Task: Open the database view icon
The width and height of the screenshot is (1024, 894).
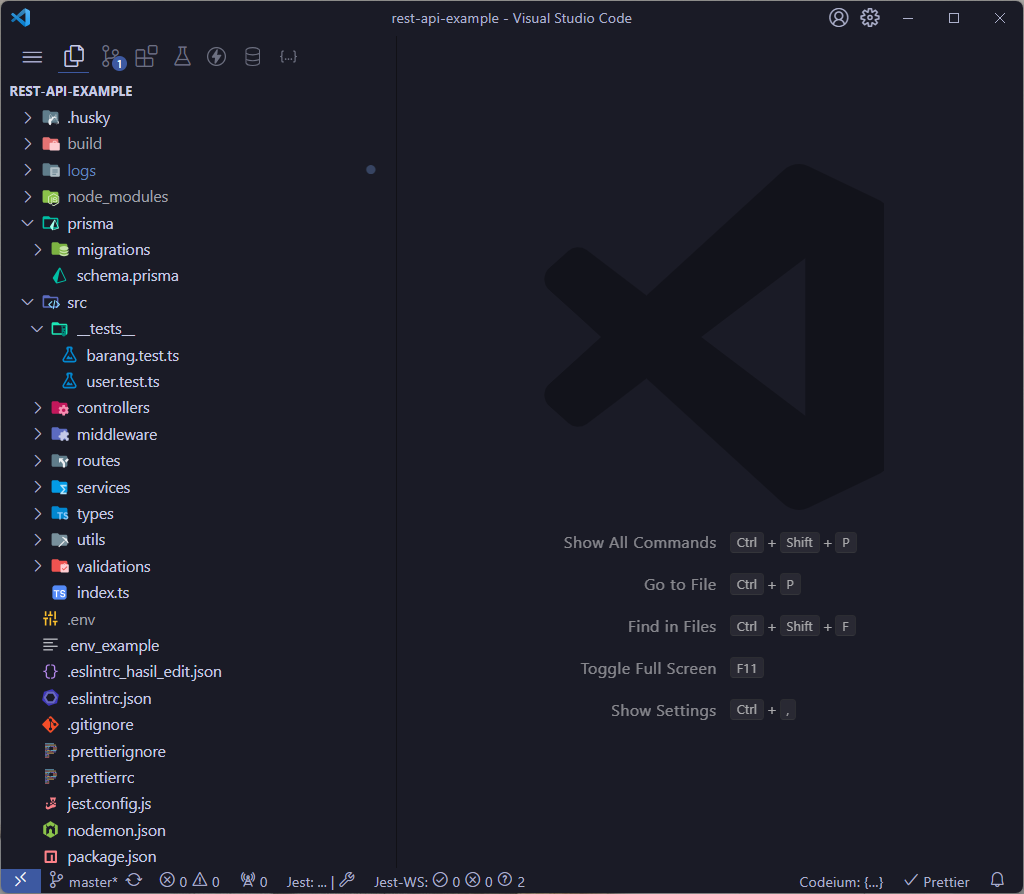Action: 252,57
